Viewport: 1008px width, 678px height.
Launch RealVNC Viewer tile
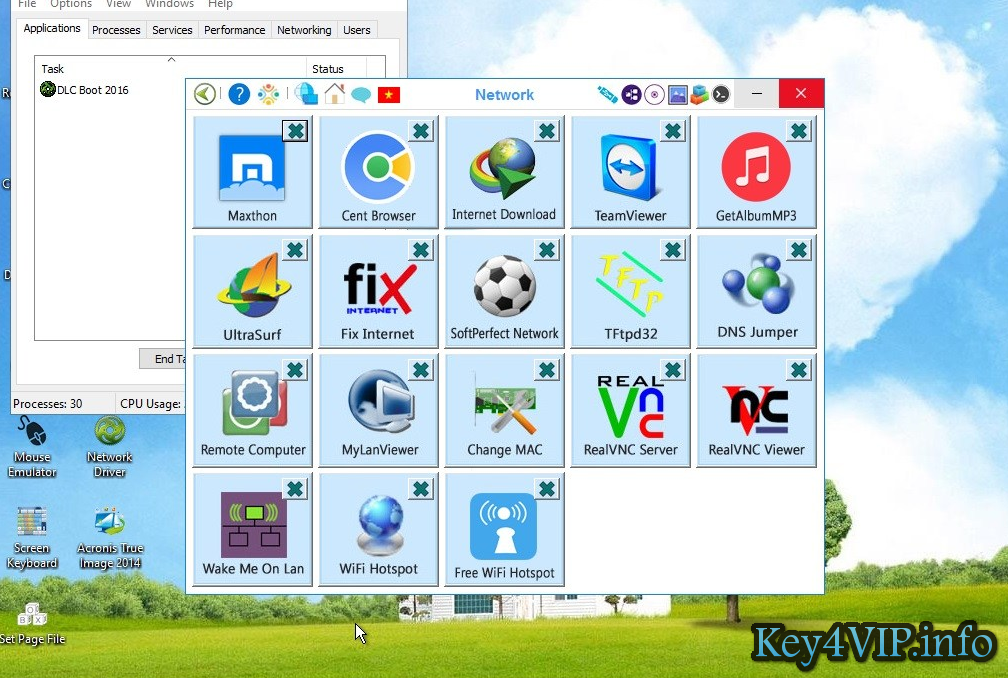pyautogui.click(x=756, y=410)
